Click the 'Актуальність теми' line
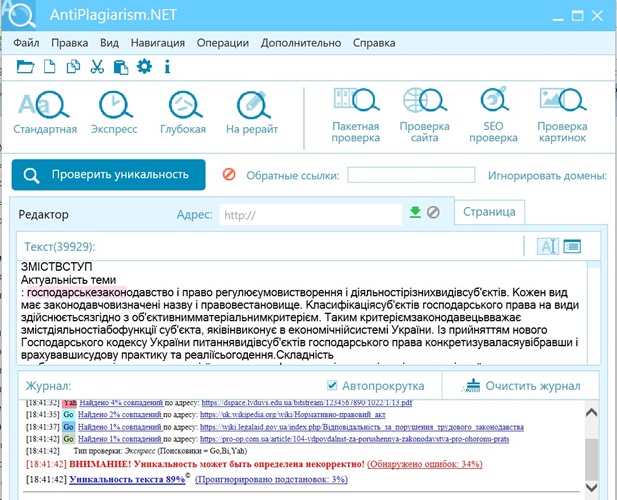 tap(68, 280)
